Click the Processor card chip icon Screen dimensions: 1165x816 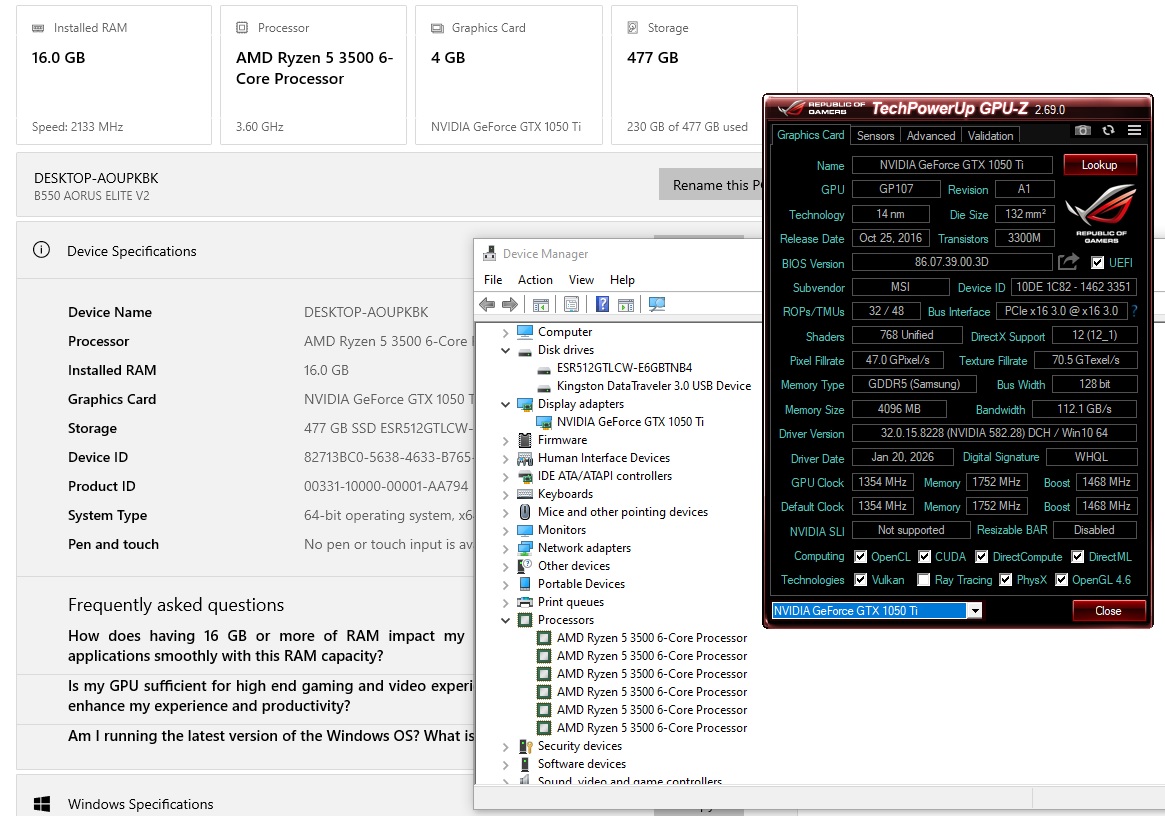click(x=241, y=27)
